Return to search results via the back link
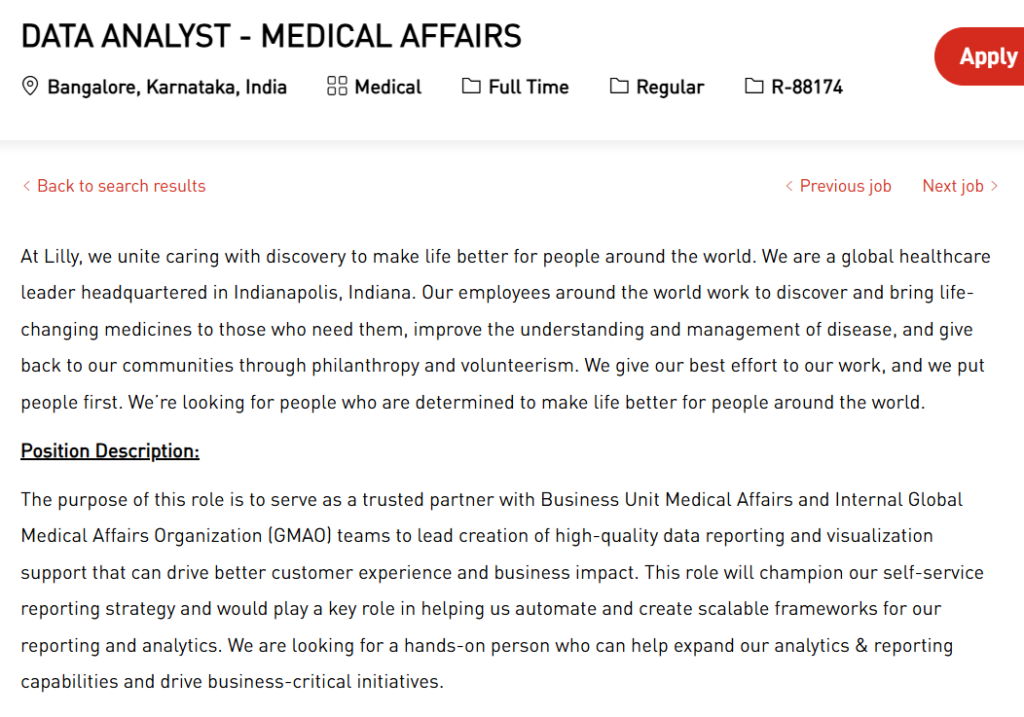The image size is (1024, 717). [x=122, y=186]
